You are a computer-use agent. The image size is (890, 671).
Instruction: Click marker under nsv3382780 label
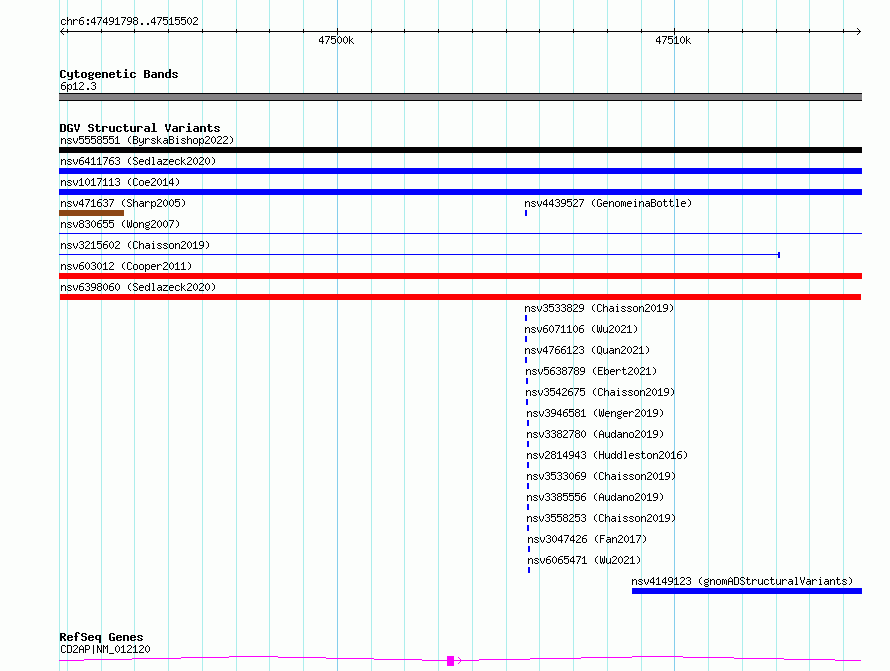[x=528, y=444]
